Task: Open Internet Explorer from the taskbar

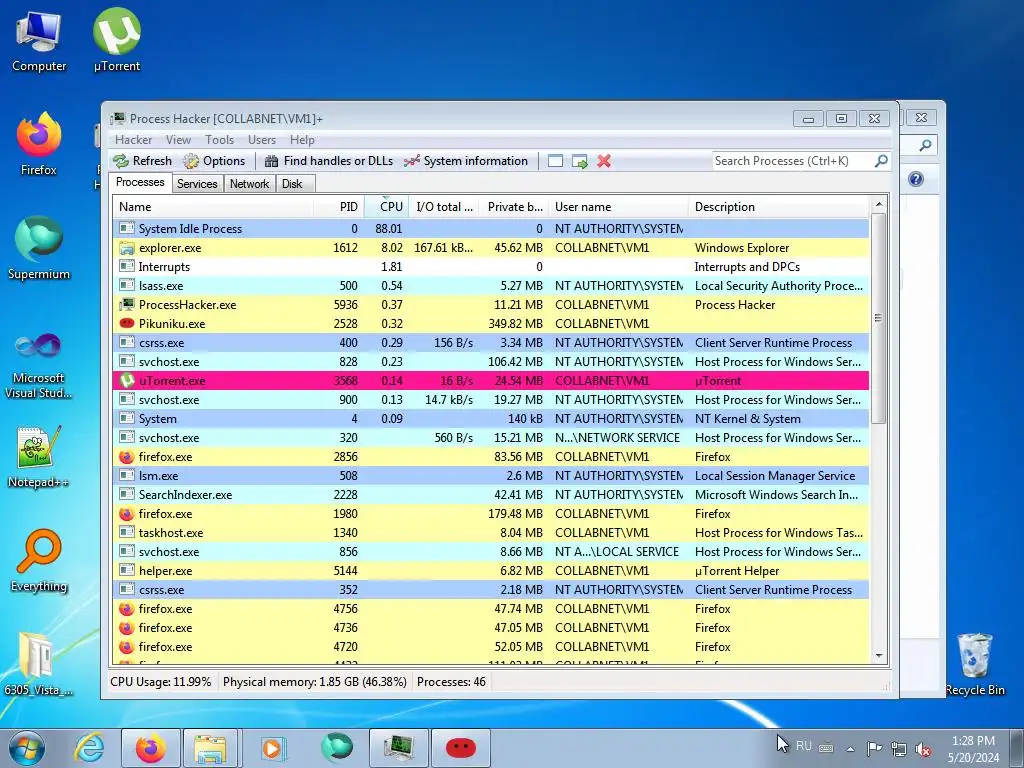Action: pyautogui.click(x=89, y=748)
